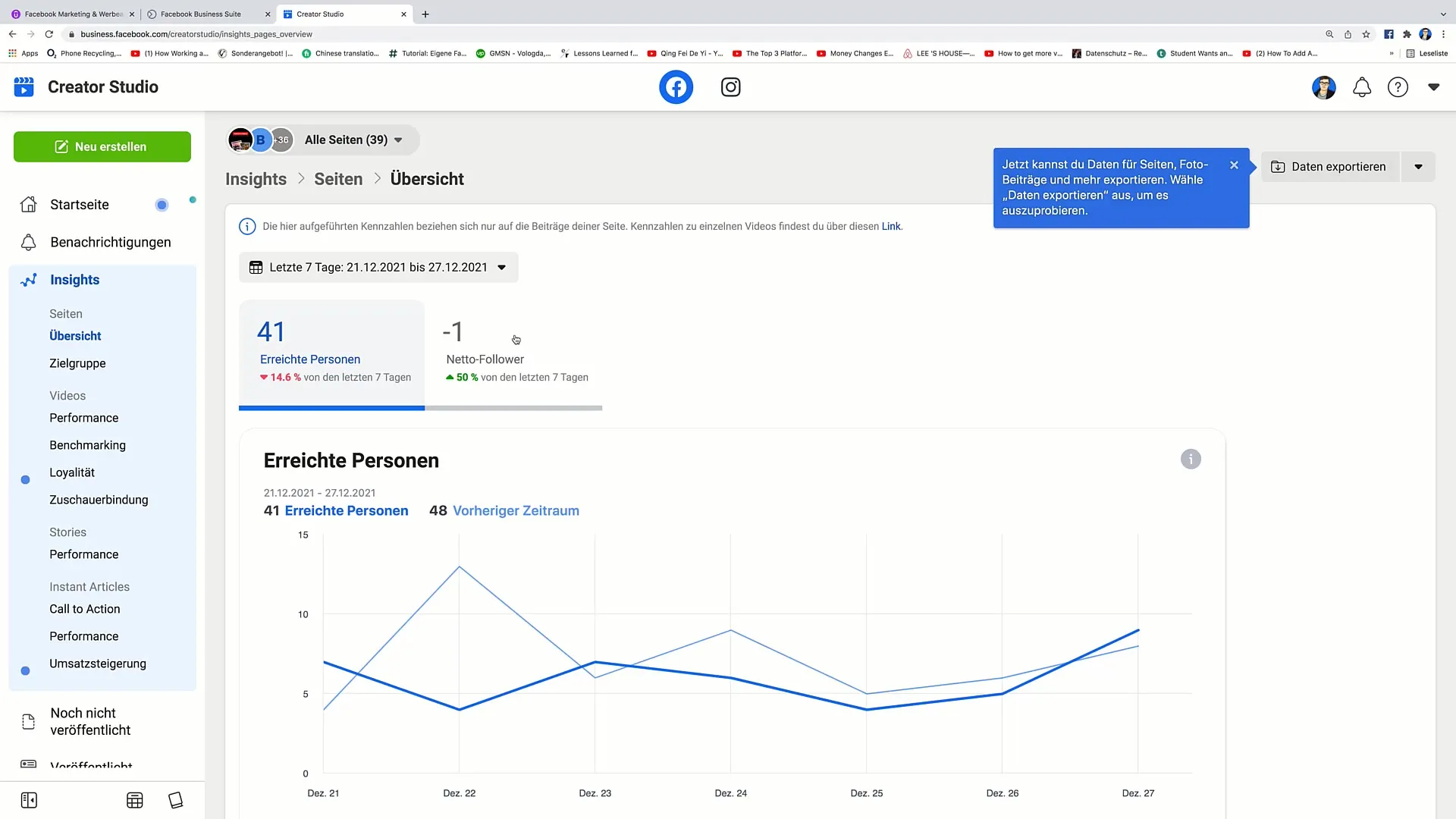Click the Startseite menu item
Screen dimensions: 1456x819
click(80, 205)
